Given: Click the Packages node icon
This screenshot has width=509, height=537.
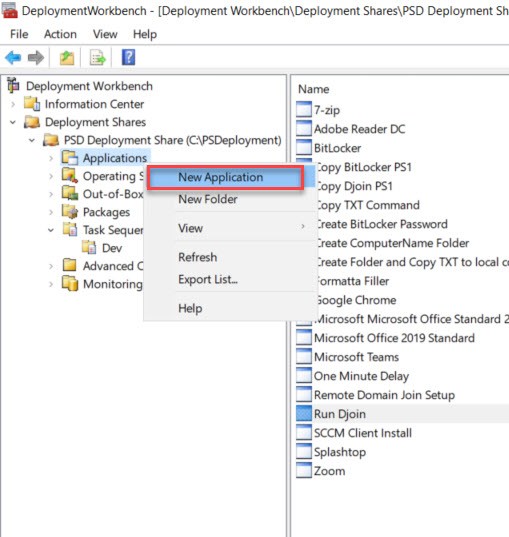Looking at the screenshot, I should 70,212.
